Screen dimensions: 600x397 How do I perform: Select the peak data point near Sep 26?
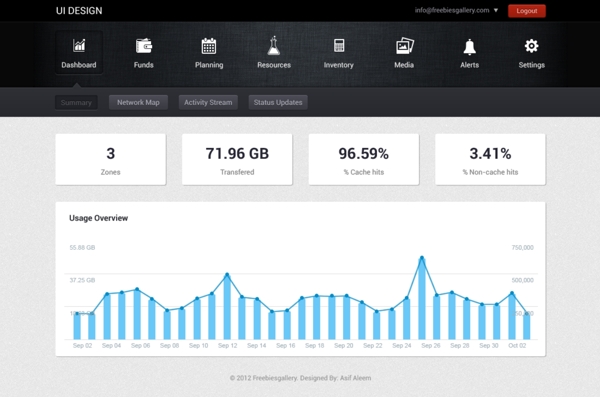pyautogui.click(x=422, y=258)
